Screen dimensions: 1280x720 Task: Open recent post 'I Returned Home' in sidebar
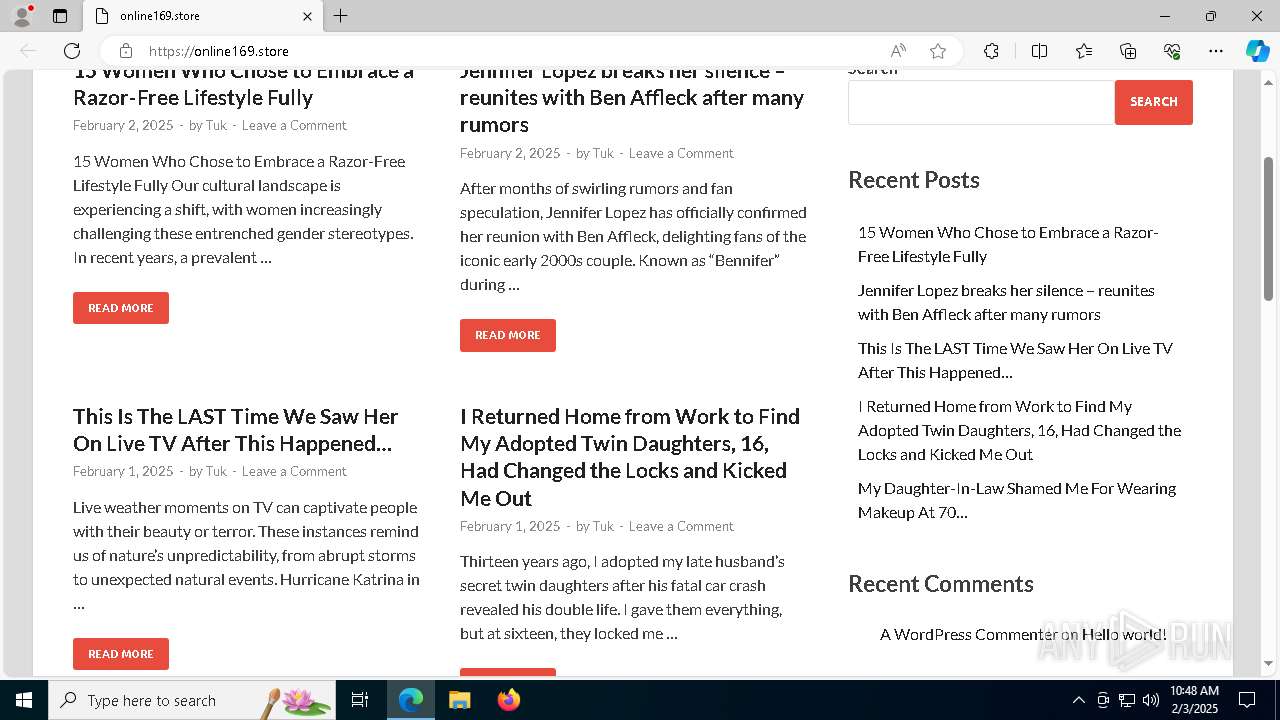(x=1019, y=430)
